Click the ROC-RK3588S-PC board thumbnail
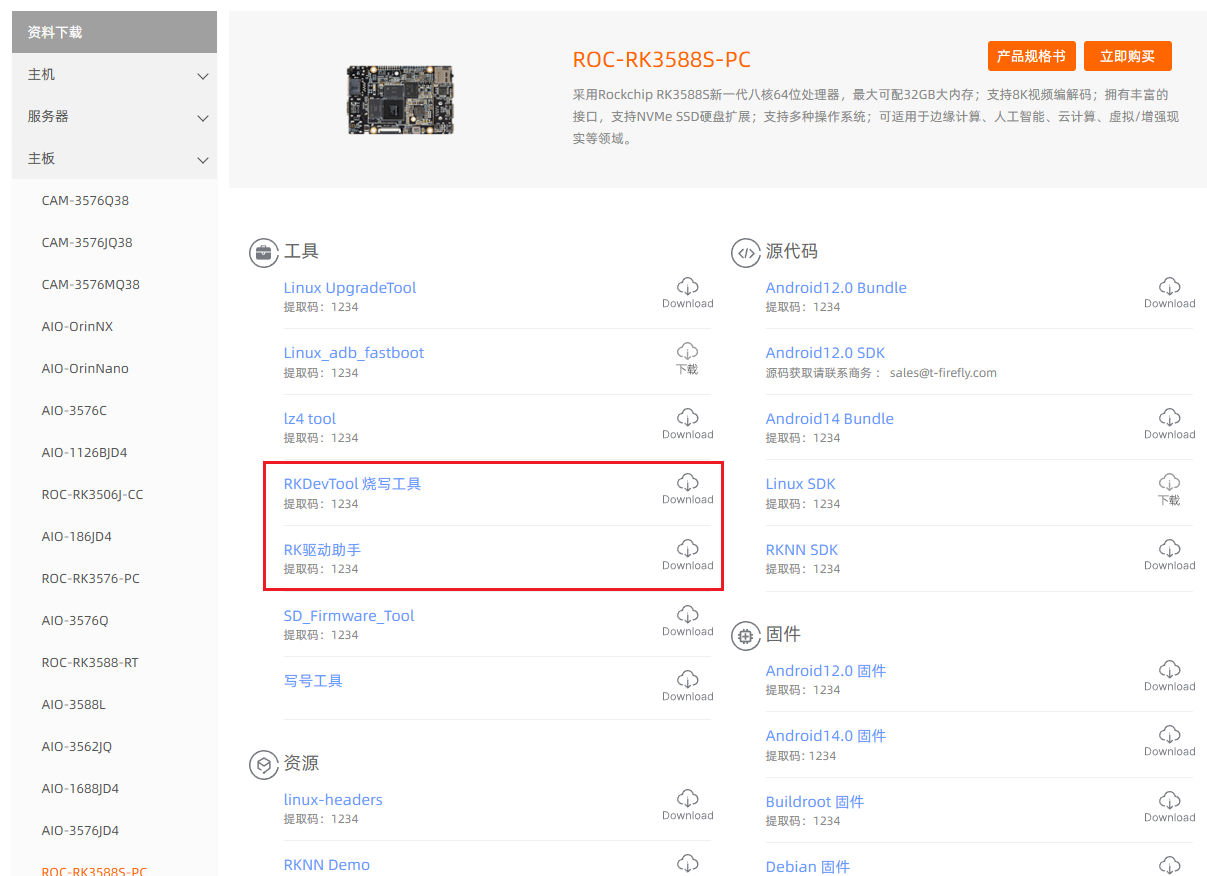The image size is (1207, 876). pyautogui.click(x=401, y=100)
